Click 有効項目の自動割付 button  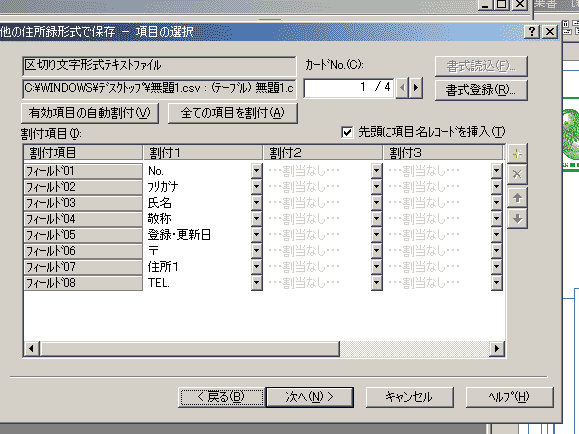[90, 113]
